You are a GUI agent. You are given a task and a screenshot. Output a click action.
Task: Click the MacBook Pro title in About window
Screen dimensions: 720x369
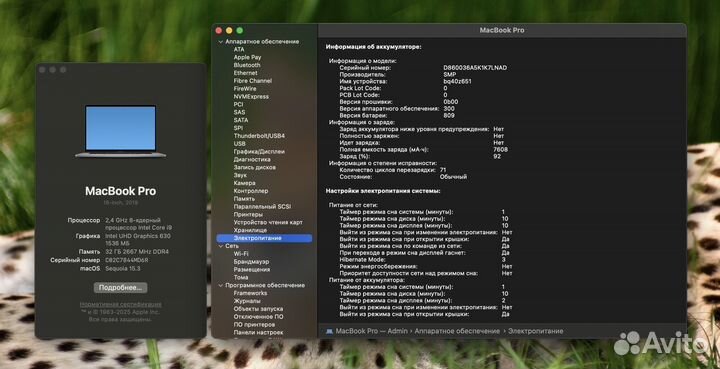[121, 191]
